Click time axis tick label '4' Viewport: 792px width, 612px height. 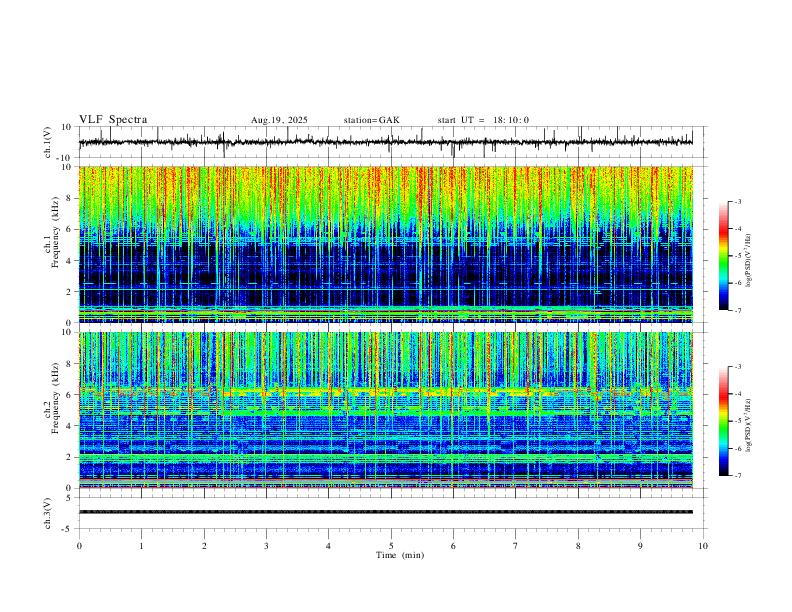[328, 546]
